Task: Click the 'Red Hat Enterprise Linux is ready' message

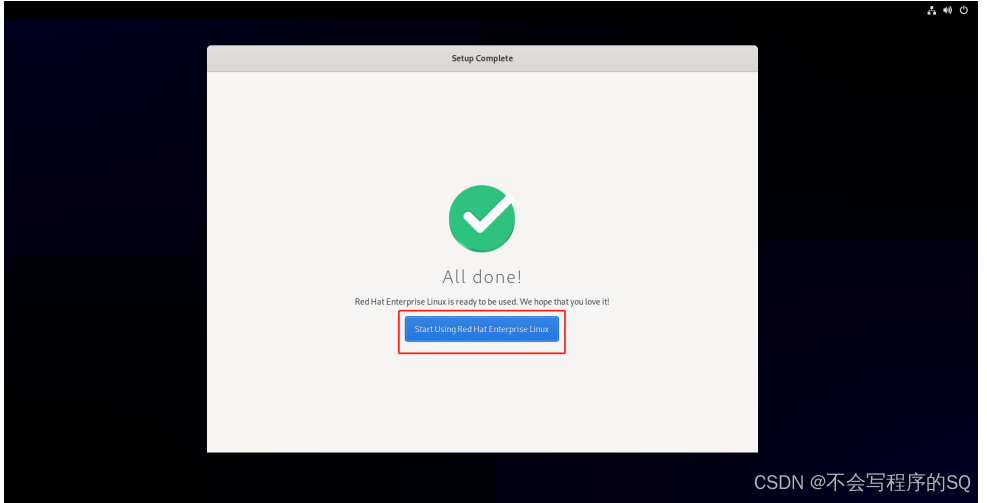Action: coord(482,302)
